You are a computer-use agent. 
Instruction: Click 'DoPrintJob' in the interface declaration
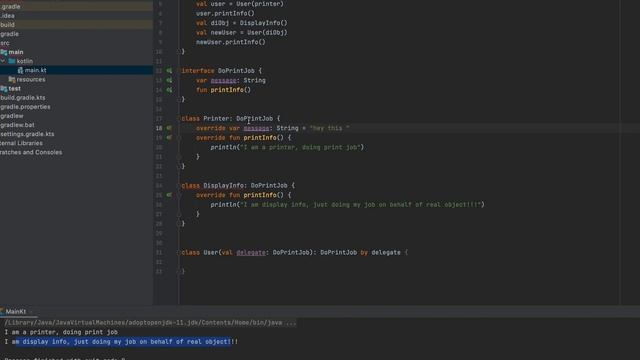(236, 71)
